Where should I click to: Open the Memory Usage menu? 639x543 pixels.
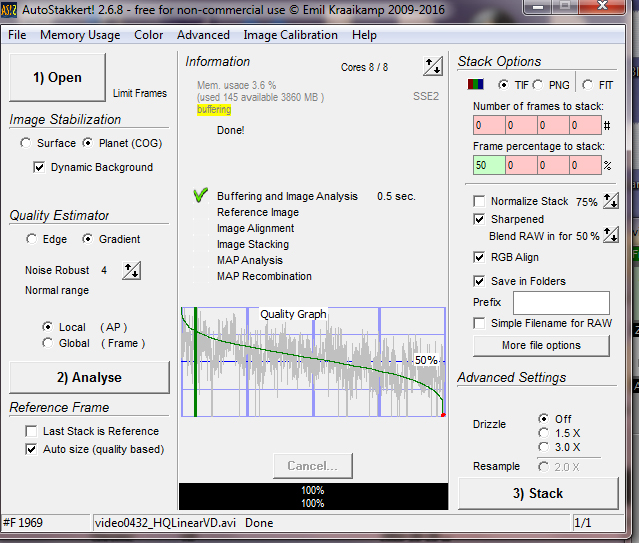tap(80, 35)
